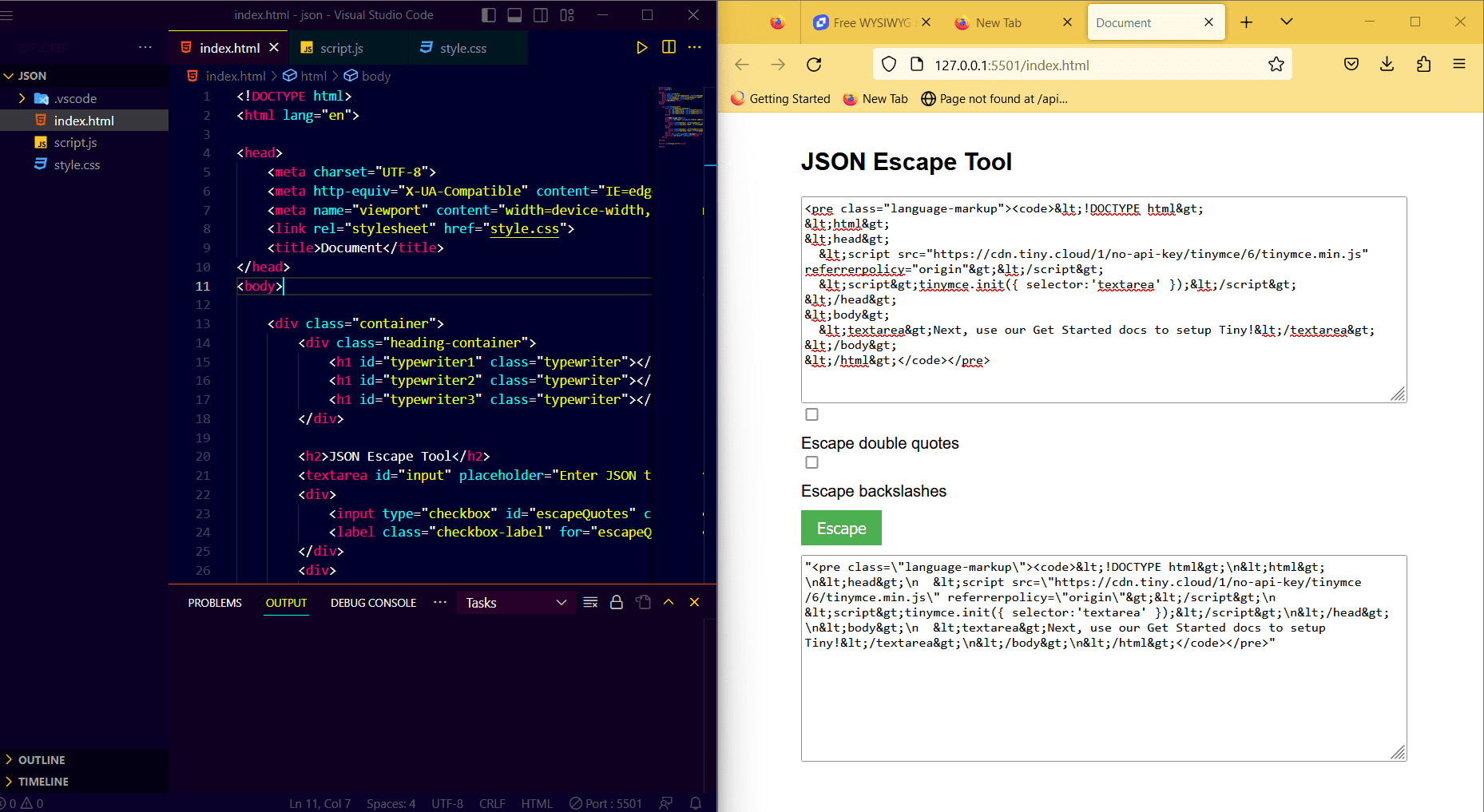Image resolution: width=1484 pixels, height=812 pixels.
Task: Expand the TIMELINE section
Action: [x=84, y=782]
